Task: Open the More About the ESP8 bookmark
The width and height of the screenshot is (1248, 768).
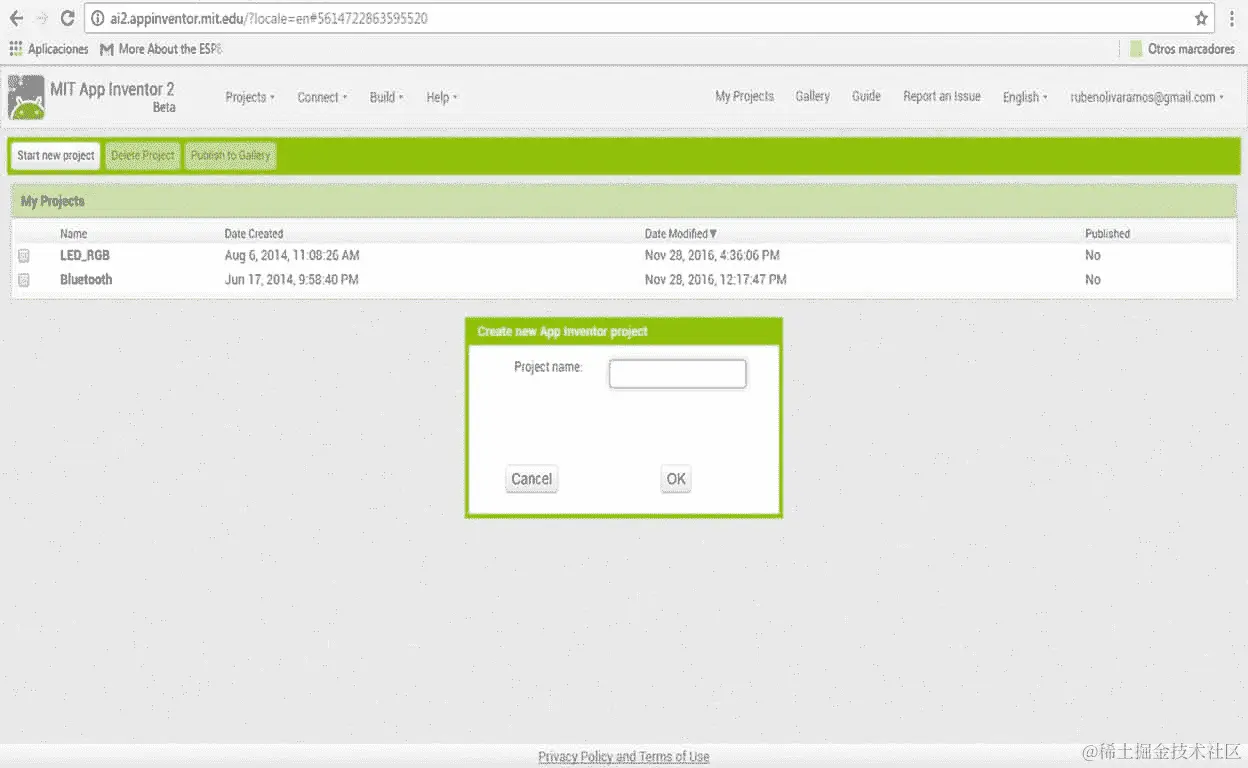Action: click(x=161, y=49)
